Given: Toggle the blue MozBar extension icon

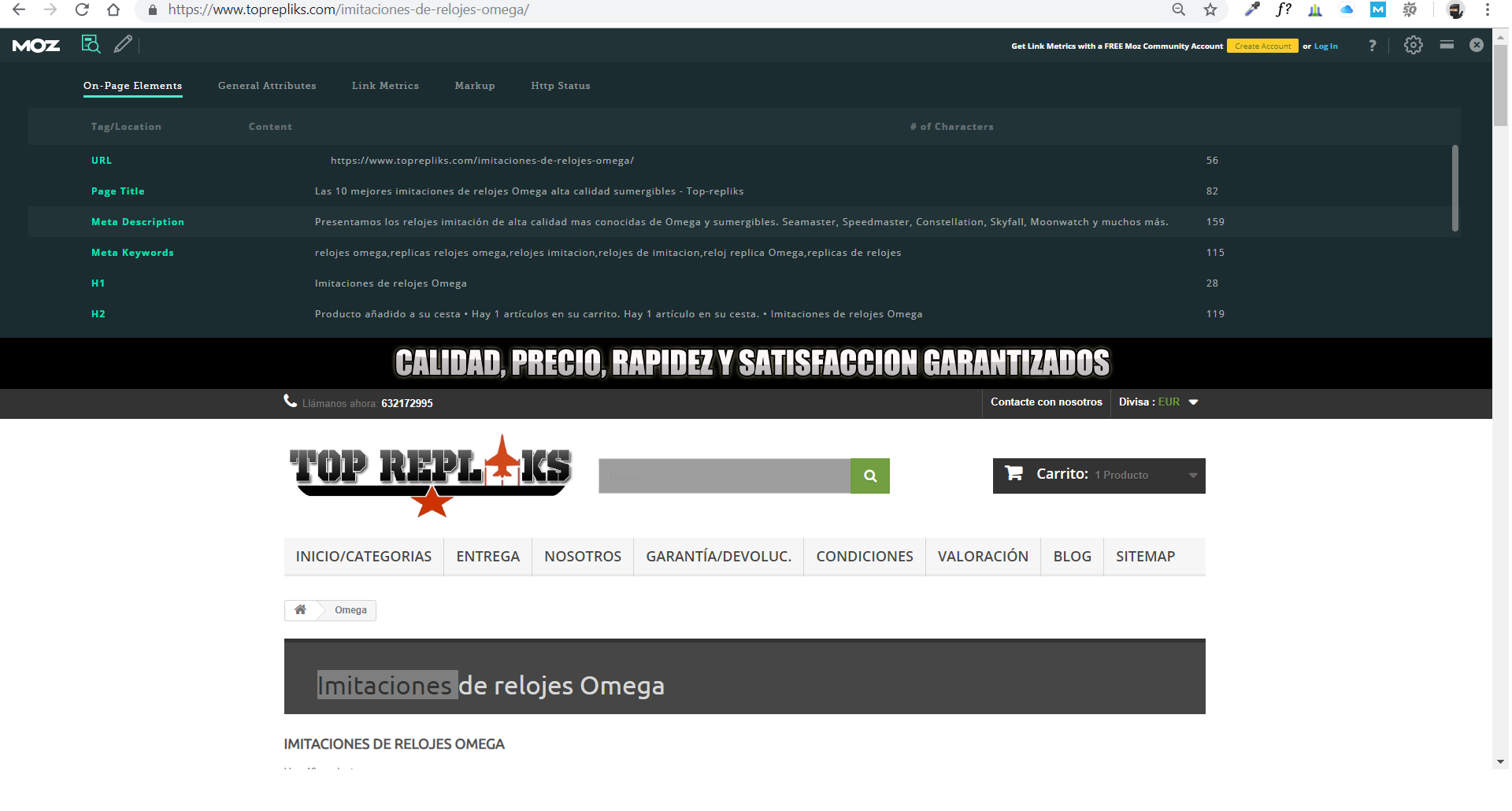Looking at the screenshot, I should [x=1378, y=9].
